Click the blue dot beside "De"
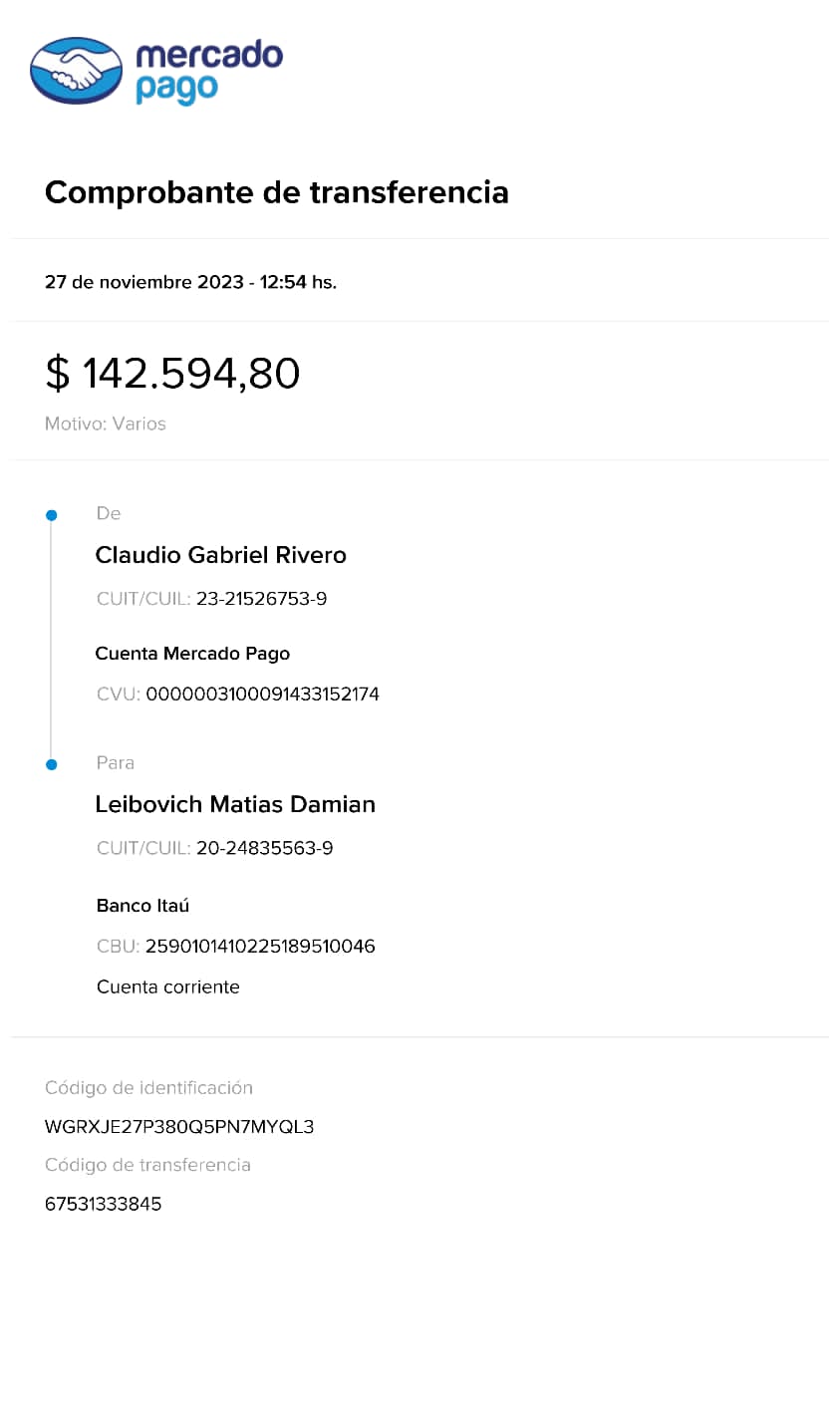840x1401 pixels. [x=52, y=515]
